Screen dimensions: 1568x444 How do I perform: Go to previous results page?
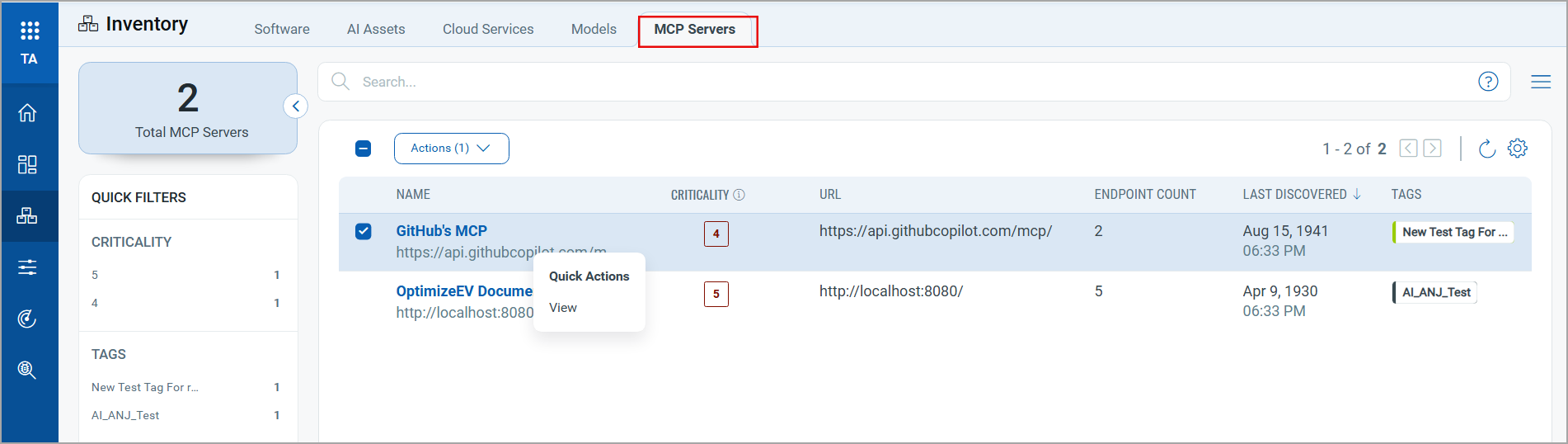(1408, 149)
